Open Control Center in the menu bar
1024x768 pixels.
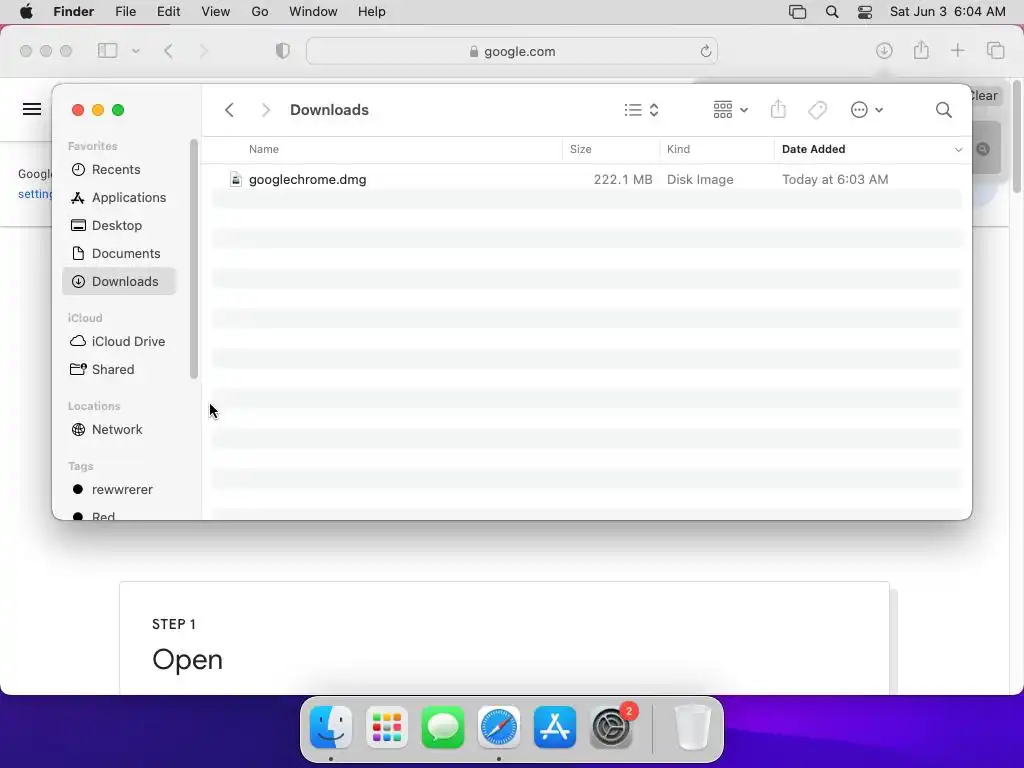865,12
